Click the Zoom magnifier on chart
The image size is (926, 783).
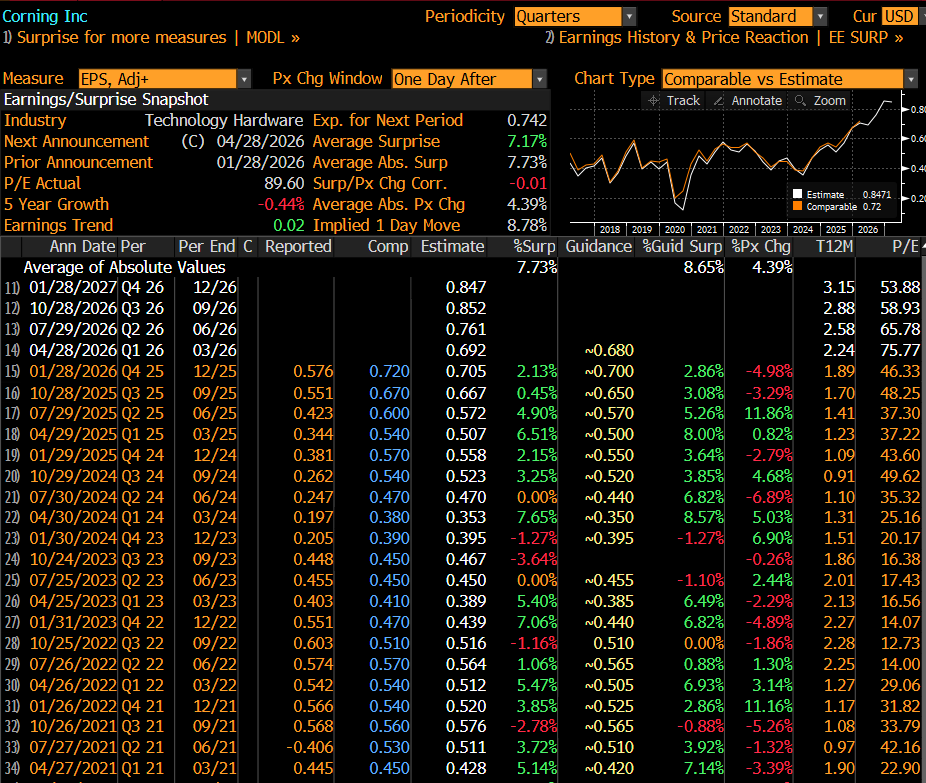tap(820, 100)
